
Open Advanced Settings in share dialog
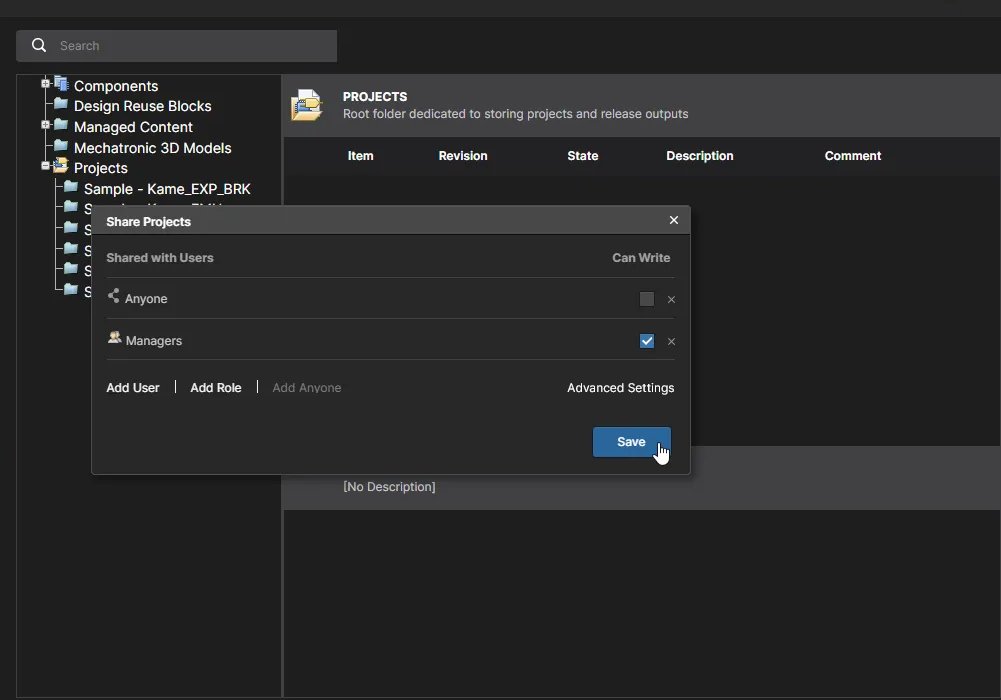click(620, 388)
